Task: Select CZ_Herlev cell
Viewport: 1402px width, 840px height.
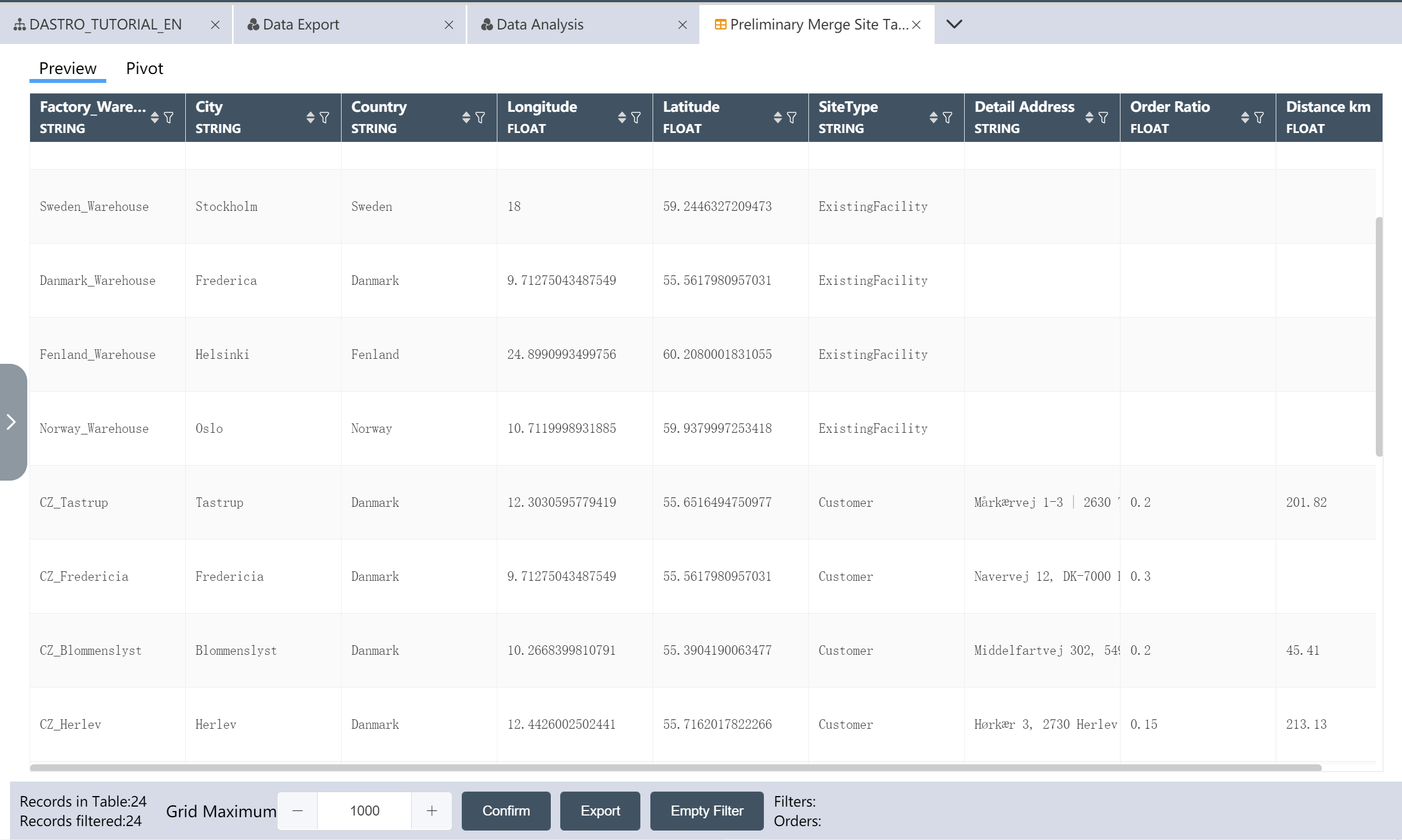Action: [x=107, y=724]
